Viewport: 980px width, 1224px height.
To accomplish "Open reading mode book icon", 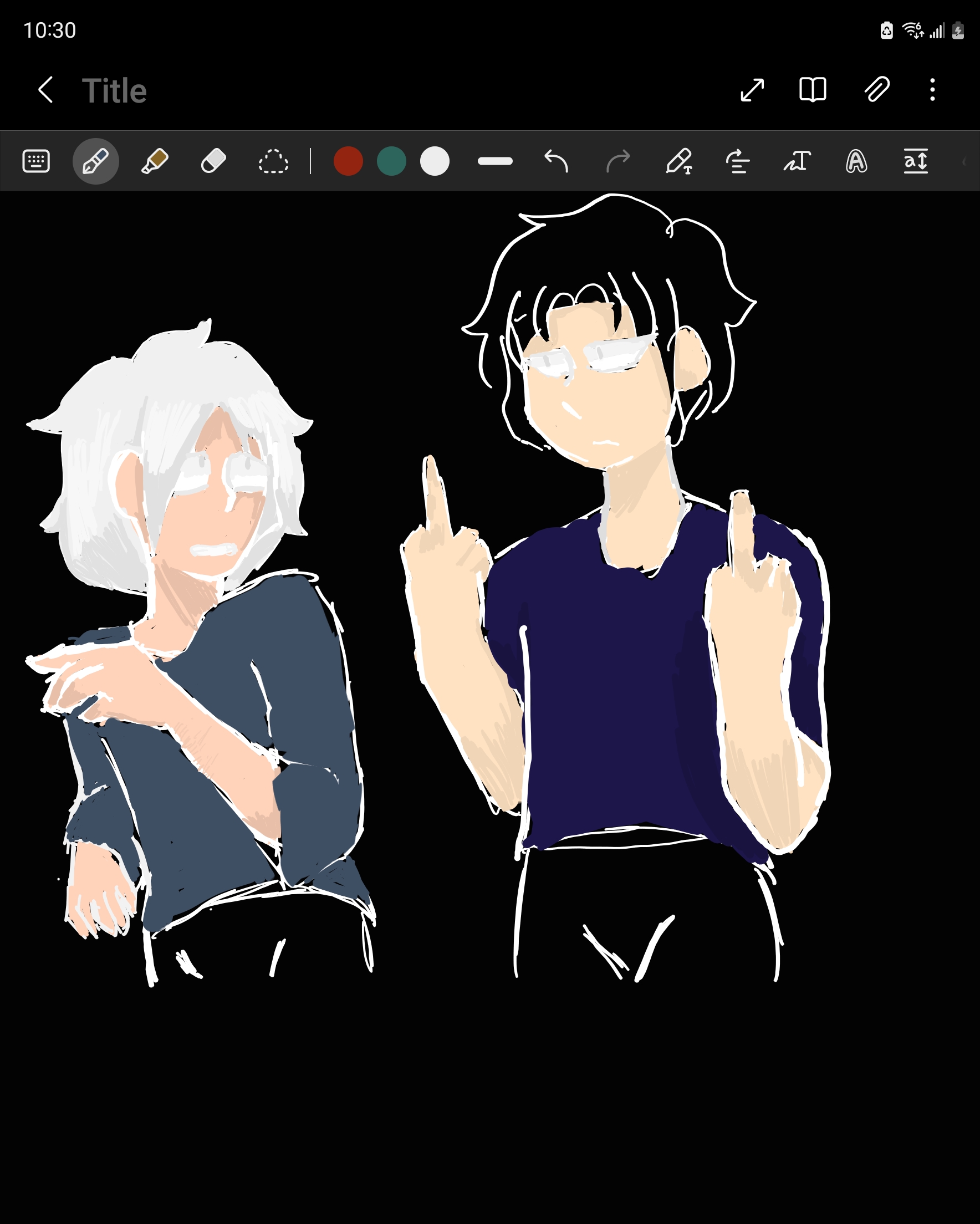I will 813,90.
